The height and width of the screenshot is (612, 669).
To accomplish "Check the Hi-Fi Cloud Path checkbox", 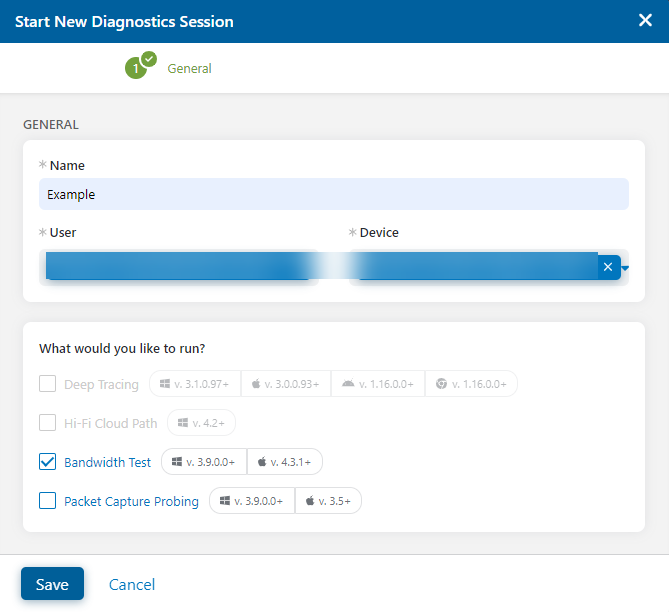I will 47,423.
